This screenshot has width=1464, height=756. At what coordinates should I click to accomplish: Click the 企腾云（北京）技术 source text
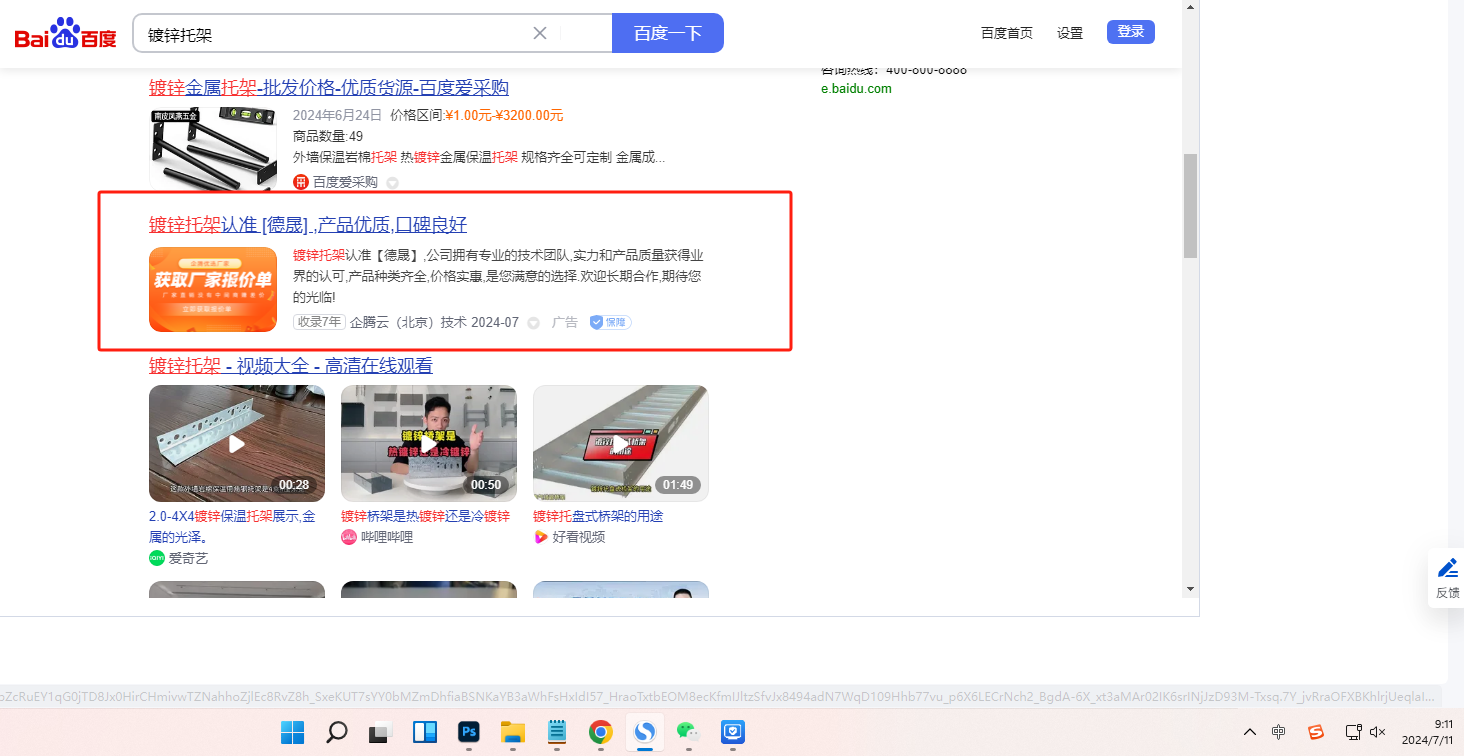click(408, 322)
